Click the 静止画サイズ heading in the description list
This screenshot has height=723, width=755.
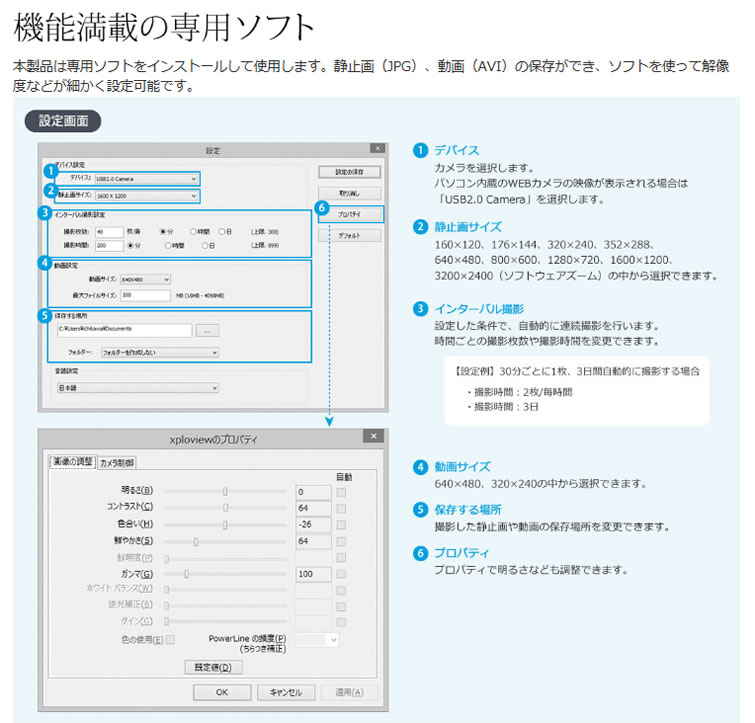(x=468, y=227)
